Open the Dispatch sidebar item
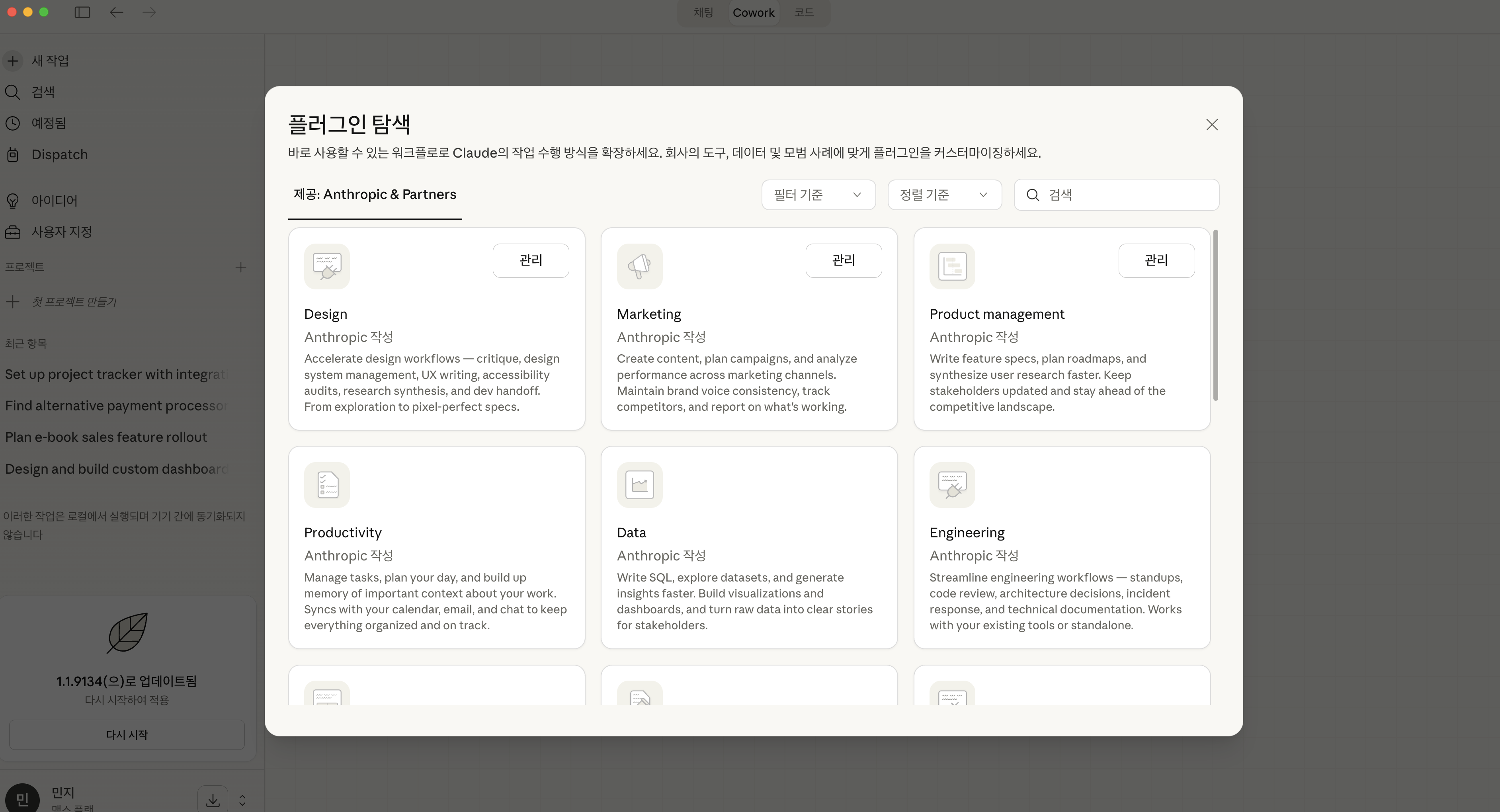 [59, 155]
